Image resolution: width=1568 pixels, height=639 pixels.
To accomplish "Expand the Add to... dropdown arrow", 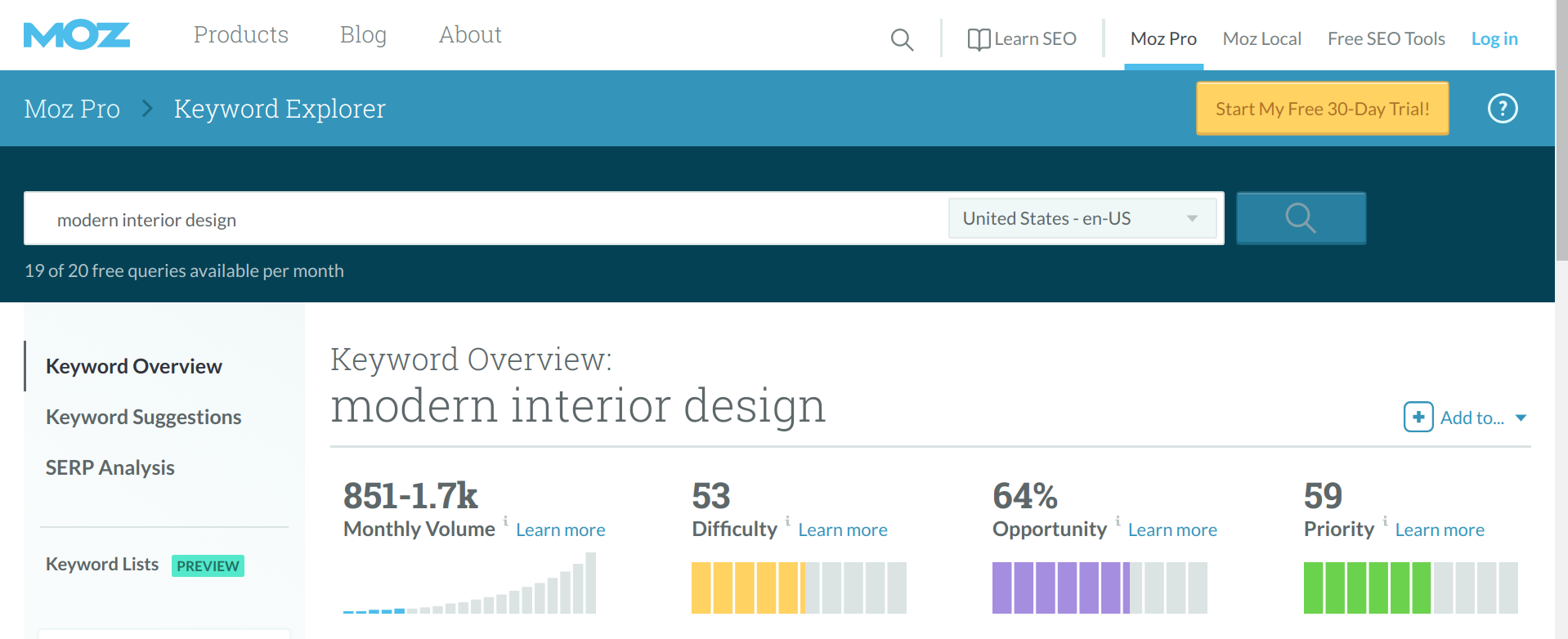I will click(1521, 418).
